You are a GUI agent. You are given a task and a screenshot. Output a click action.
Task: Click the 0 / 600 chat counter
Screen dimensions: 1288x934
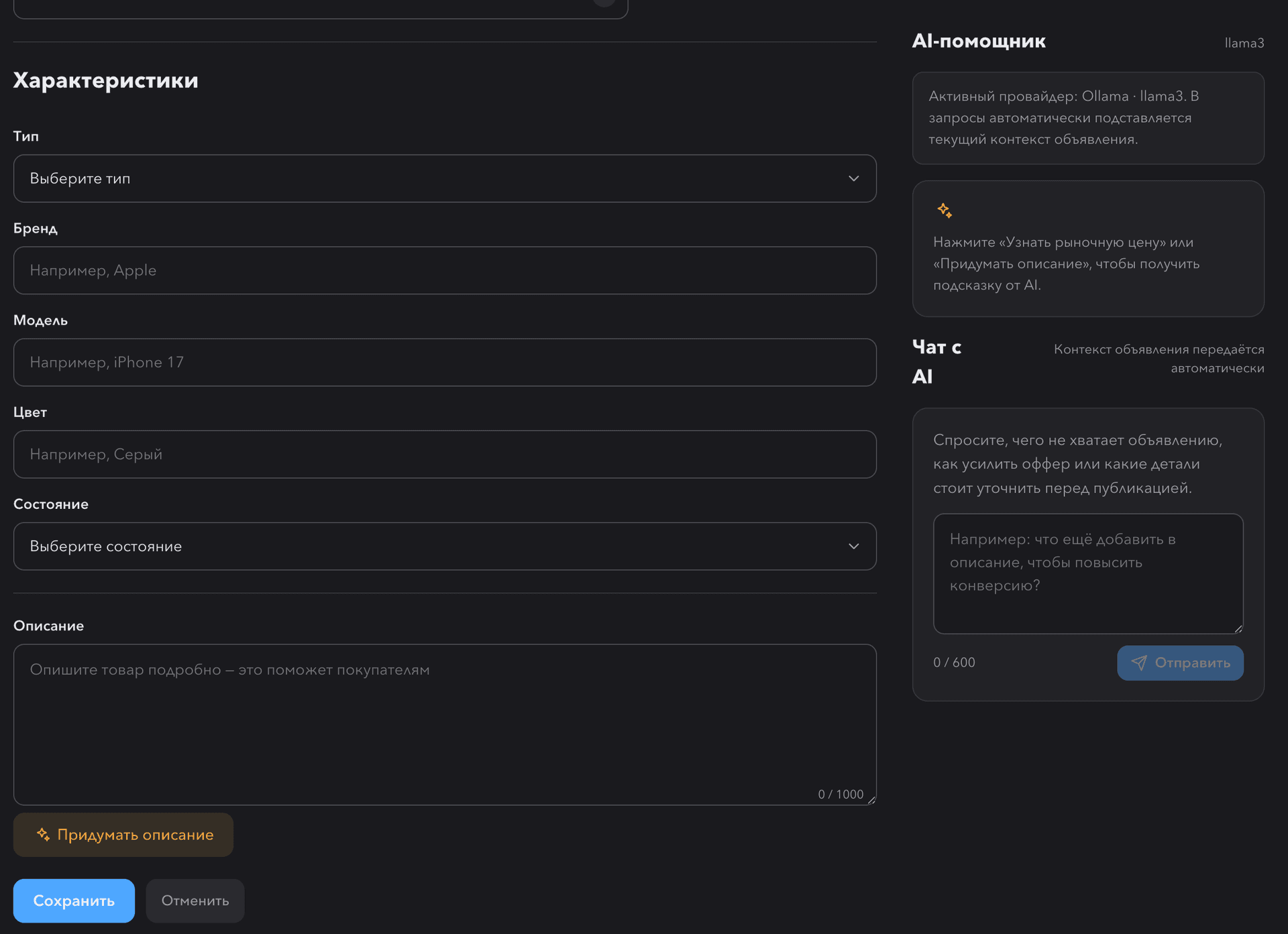coord(954,662)
